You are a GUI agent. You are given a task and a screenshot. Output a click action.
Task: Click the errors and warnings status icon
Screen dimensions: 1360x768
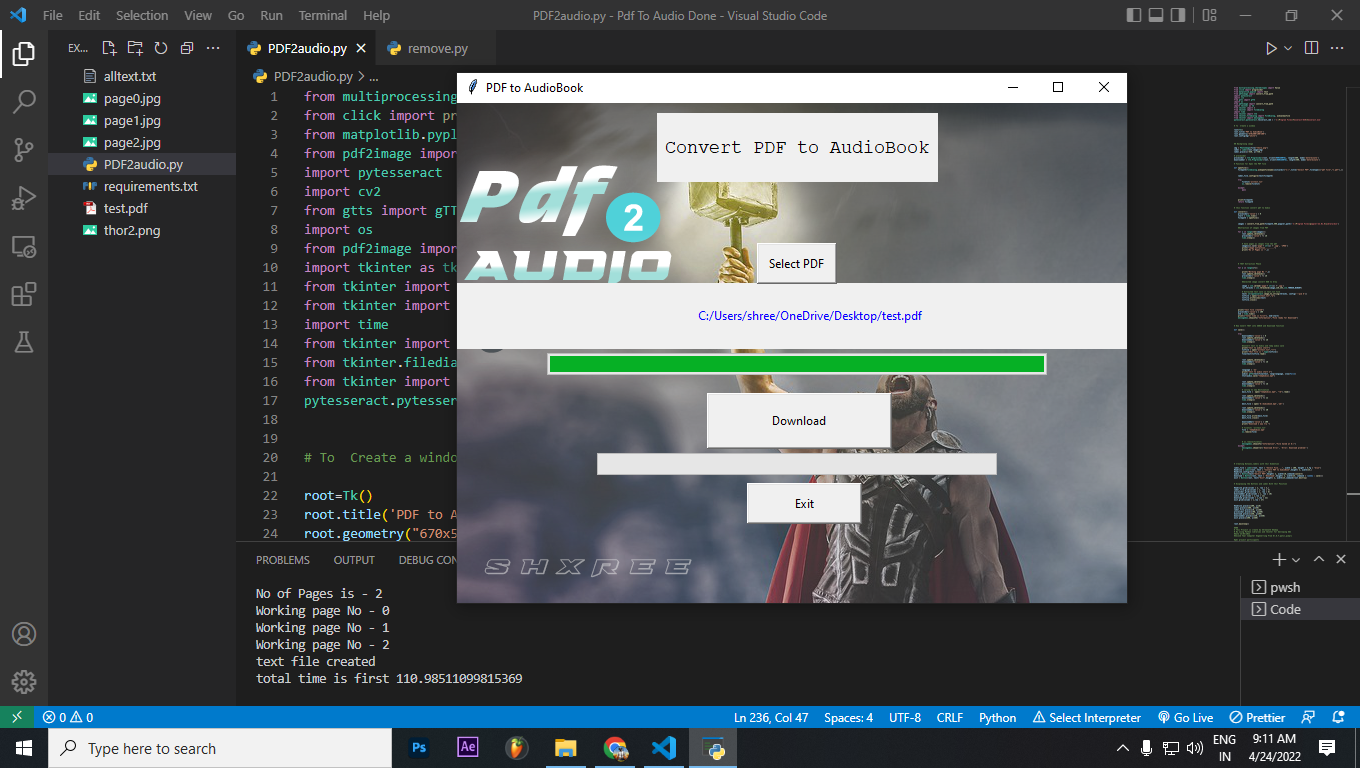(x=64, y=717)
